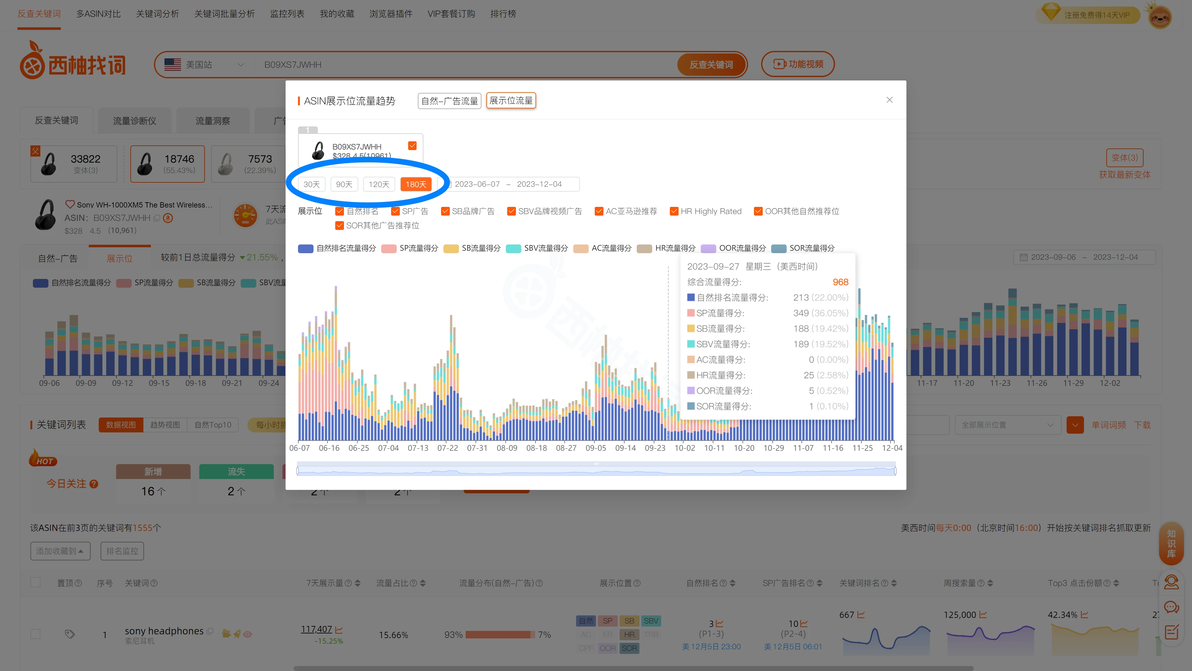Switch to 自然-广告流量 tab in dialog
This screenshot has width=1192, height=671.
coord(449,100)
